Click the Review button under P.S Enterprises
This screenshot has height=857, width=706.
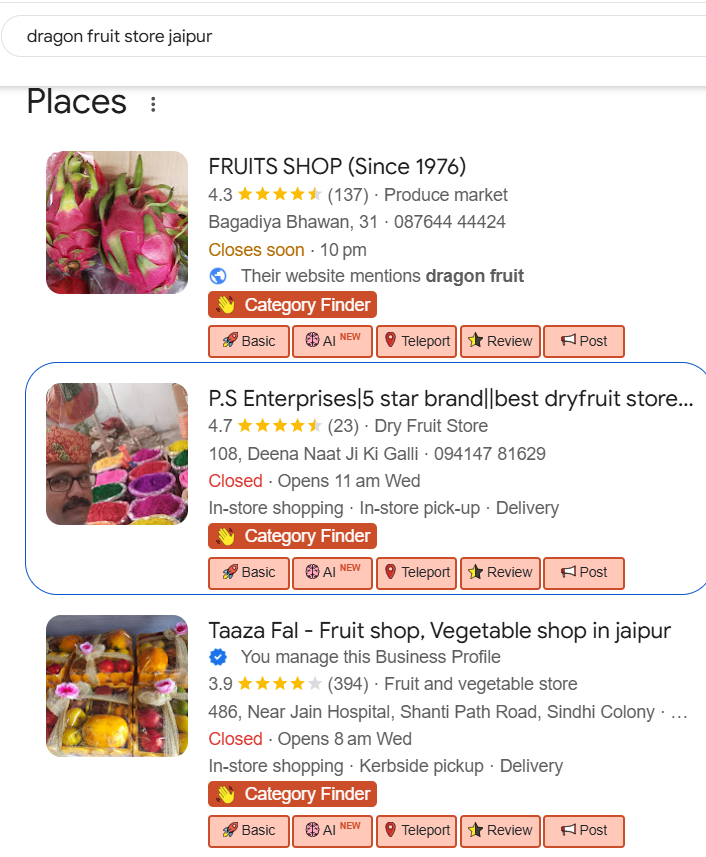click(x=500, y=572)
